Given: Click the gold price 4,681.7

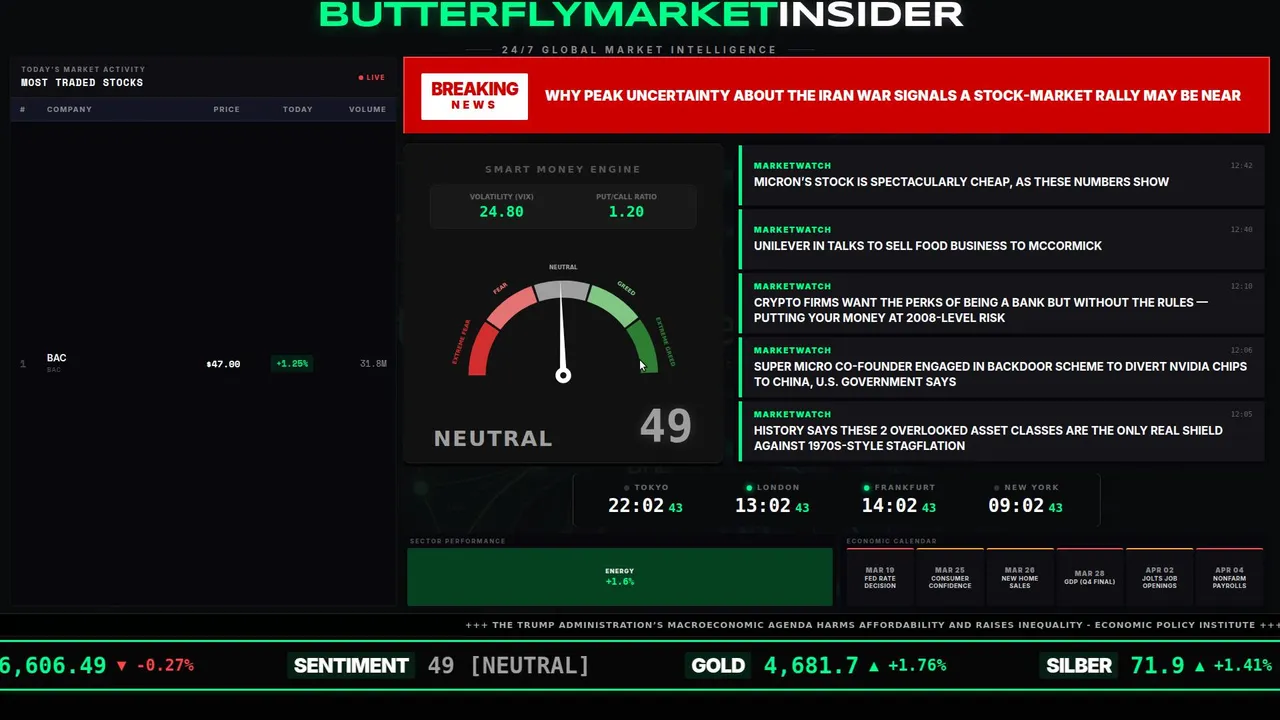Looking at the screenshot, I should point(811,666).
